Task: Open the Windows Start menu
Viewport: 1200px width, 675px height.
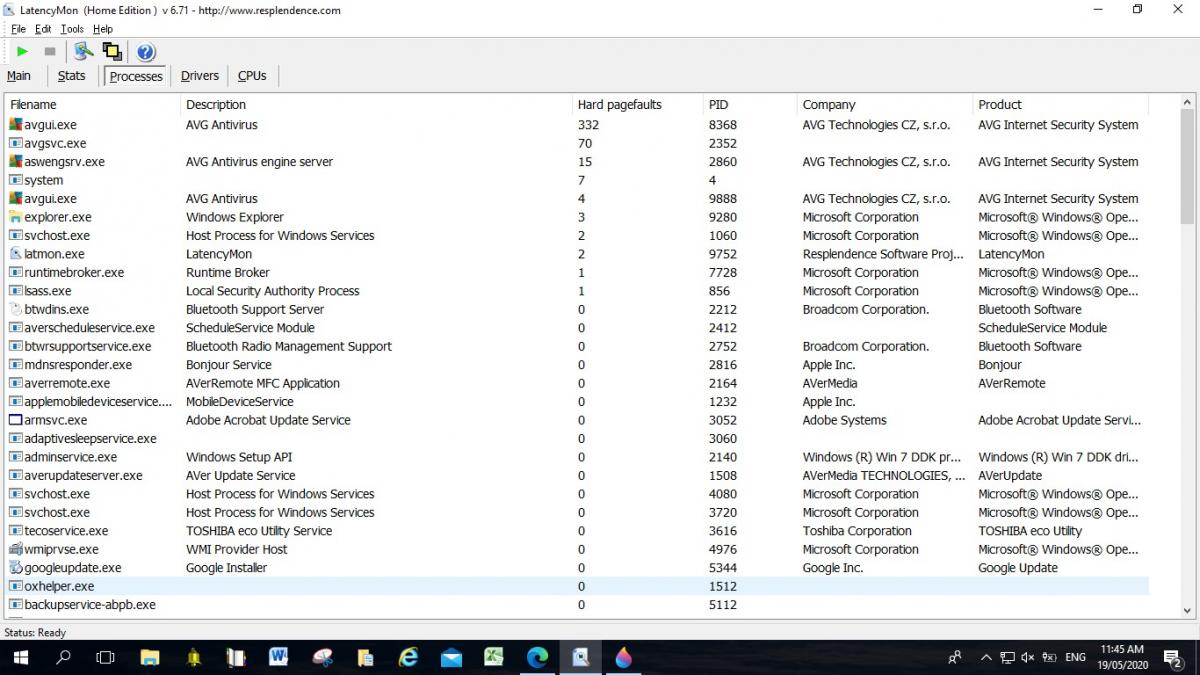Action: click(20, 657)
